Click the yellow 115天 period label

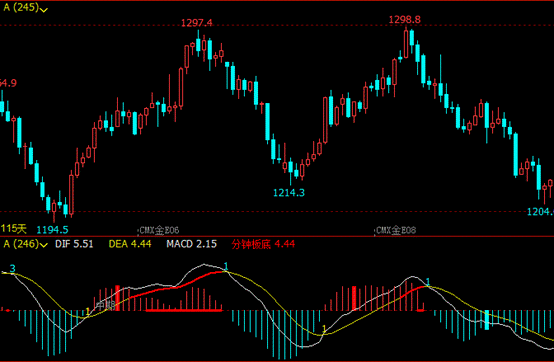pyautogui.click(x=13, y=229)
